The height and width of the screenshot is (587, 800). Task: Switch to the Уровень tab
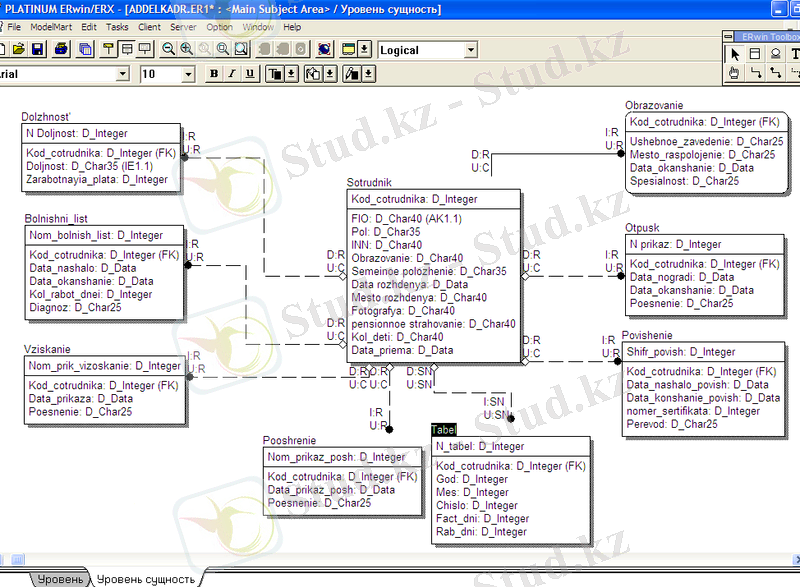[60, 579]
